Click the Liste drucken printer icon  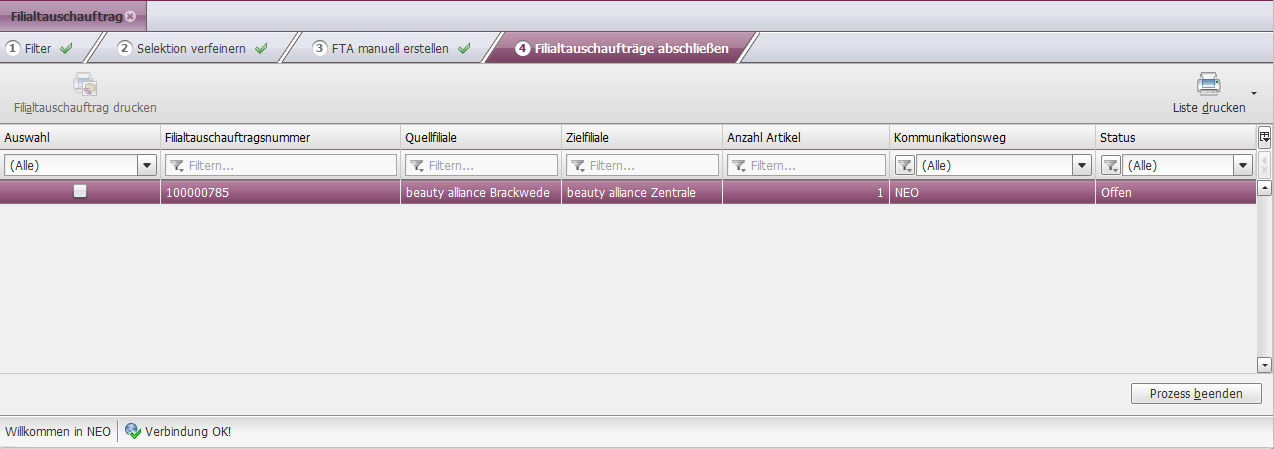pos(1208,85)
